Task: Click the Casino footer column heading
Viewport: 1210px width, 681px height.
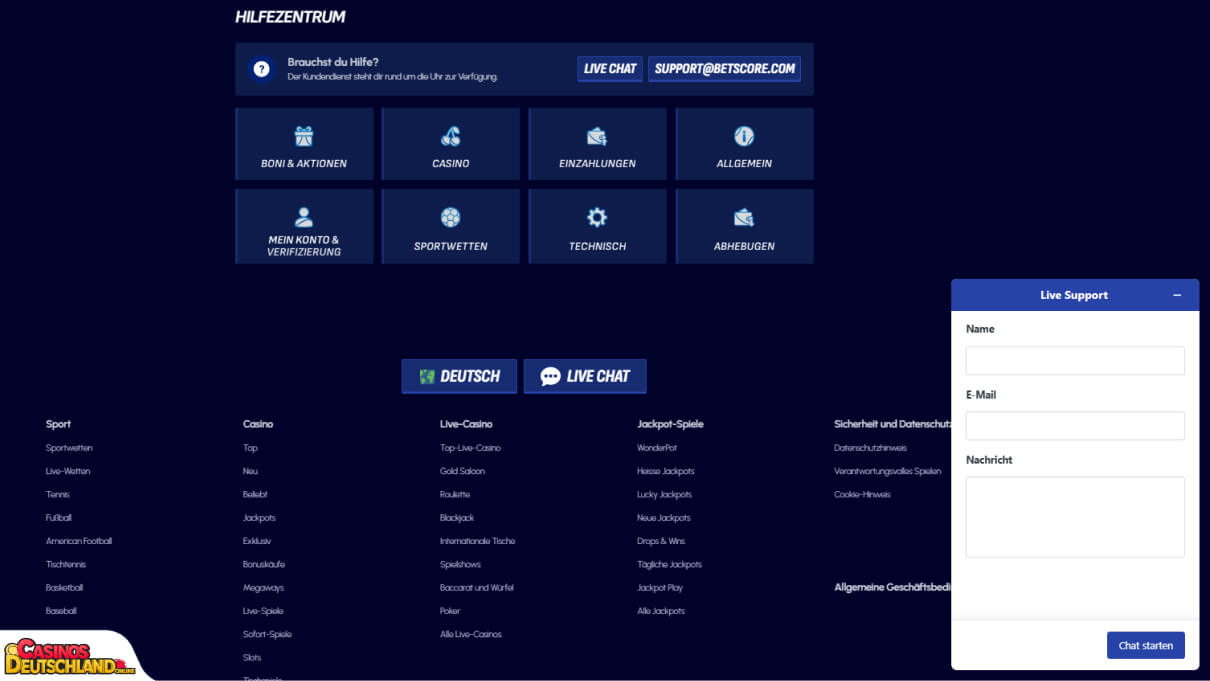Action: [258, 424]
